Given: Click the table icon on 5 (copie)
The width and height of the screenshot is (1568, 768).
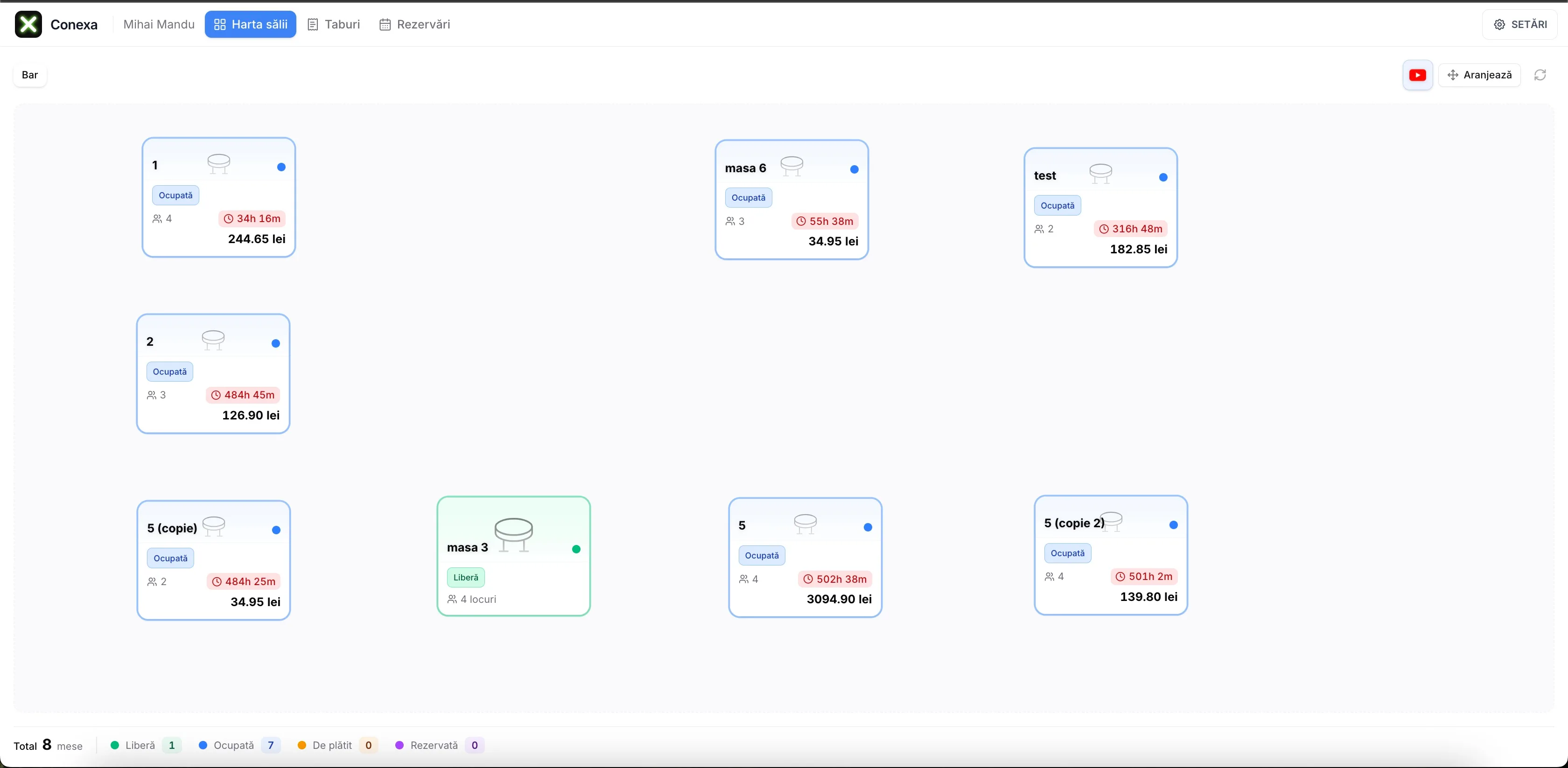Looking at the screenshot, I should tap(214, 526).
